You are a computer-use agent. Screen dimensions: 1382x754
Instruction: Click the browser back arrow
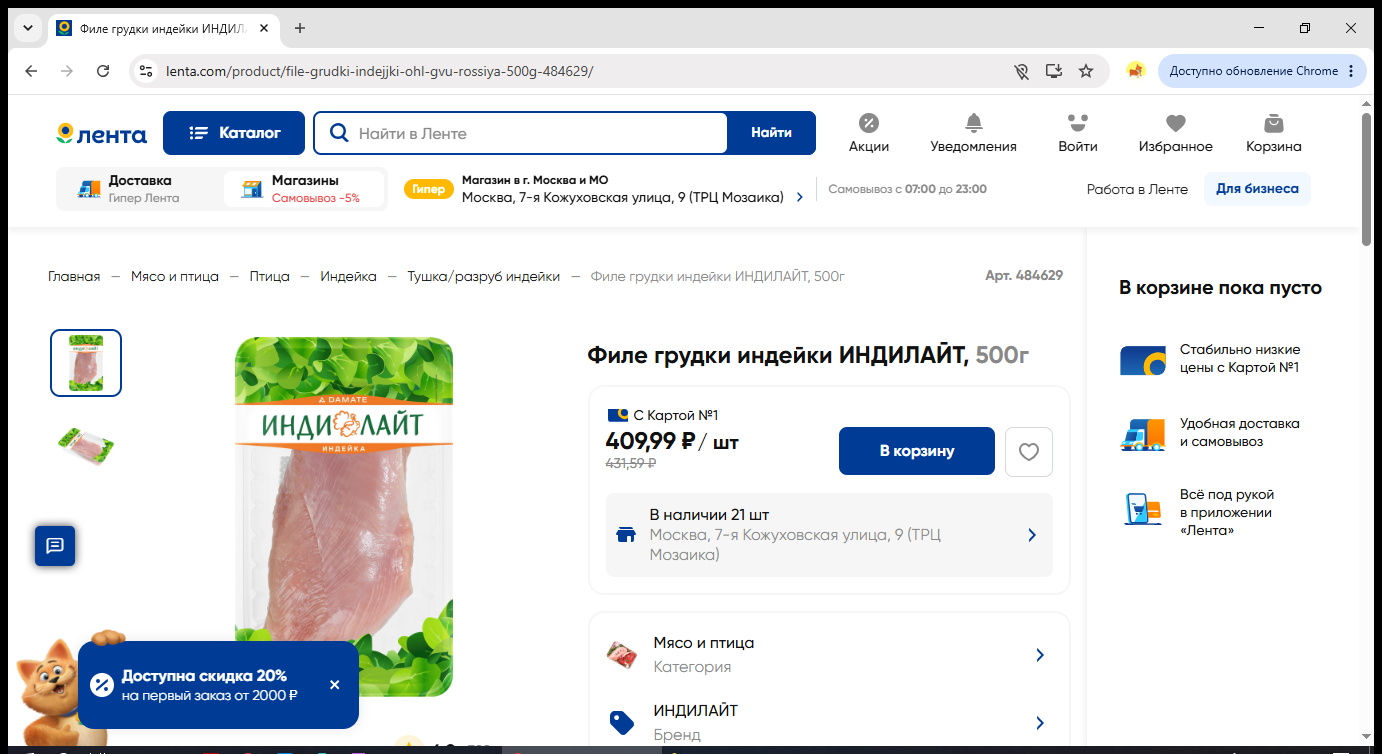31,71
